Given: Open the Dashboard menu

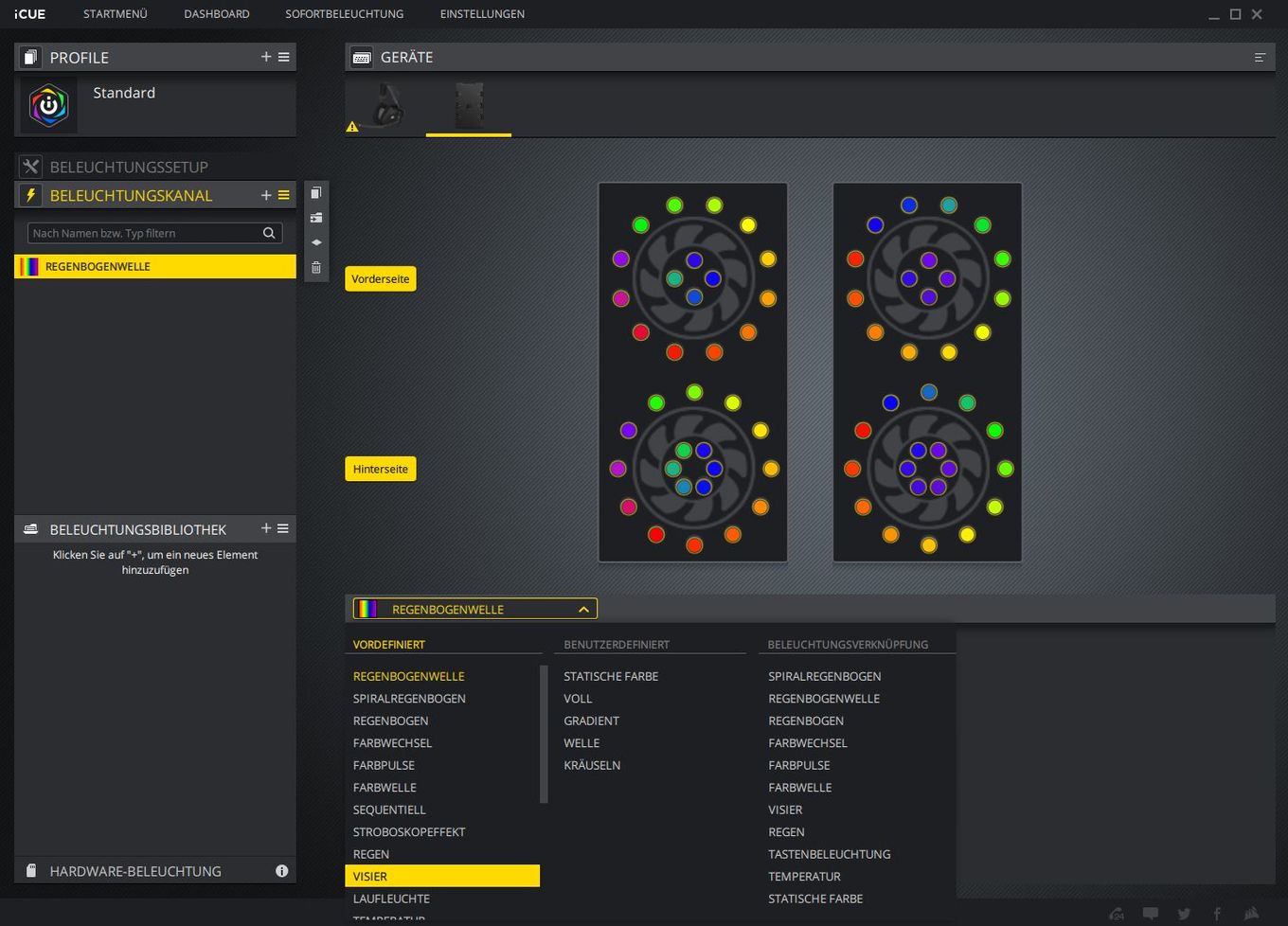Looking at the screenshot, I should (217, 14).
